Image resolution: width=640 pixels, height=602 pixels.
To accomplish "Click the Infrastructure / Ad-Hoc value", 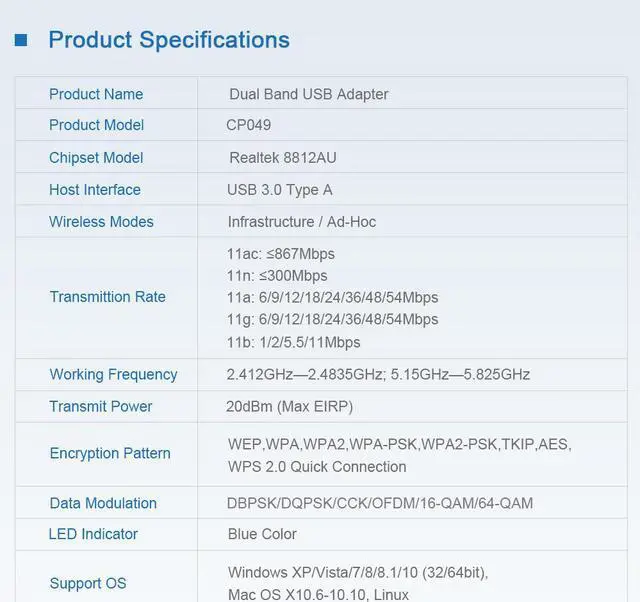I will [302, 221].
